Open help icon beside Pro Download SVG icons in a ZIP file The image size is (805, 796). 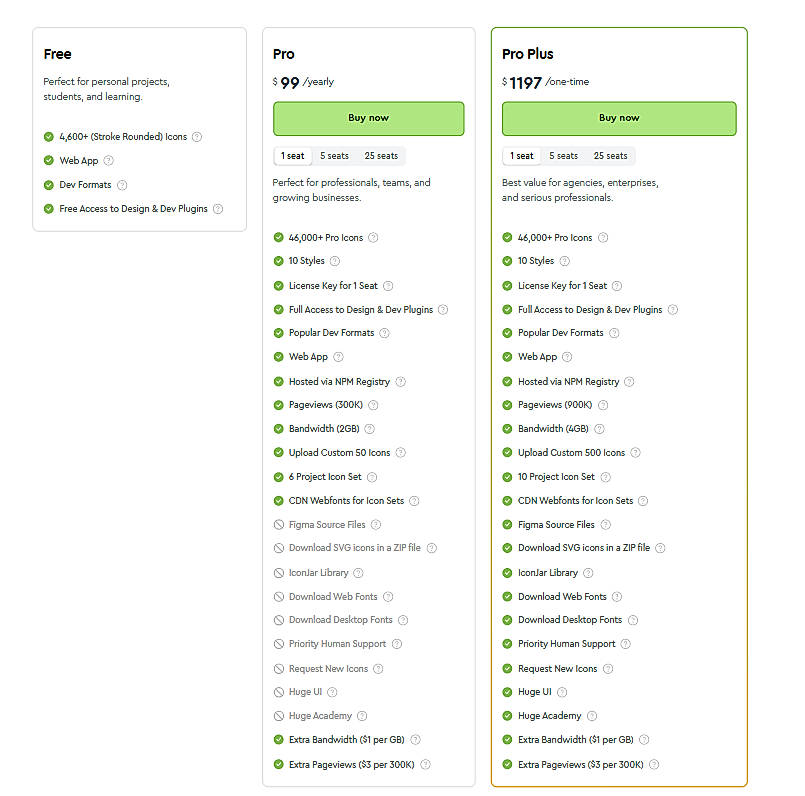tap(432, 548)
